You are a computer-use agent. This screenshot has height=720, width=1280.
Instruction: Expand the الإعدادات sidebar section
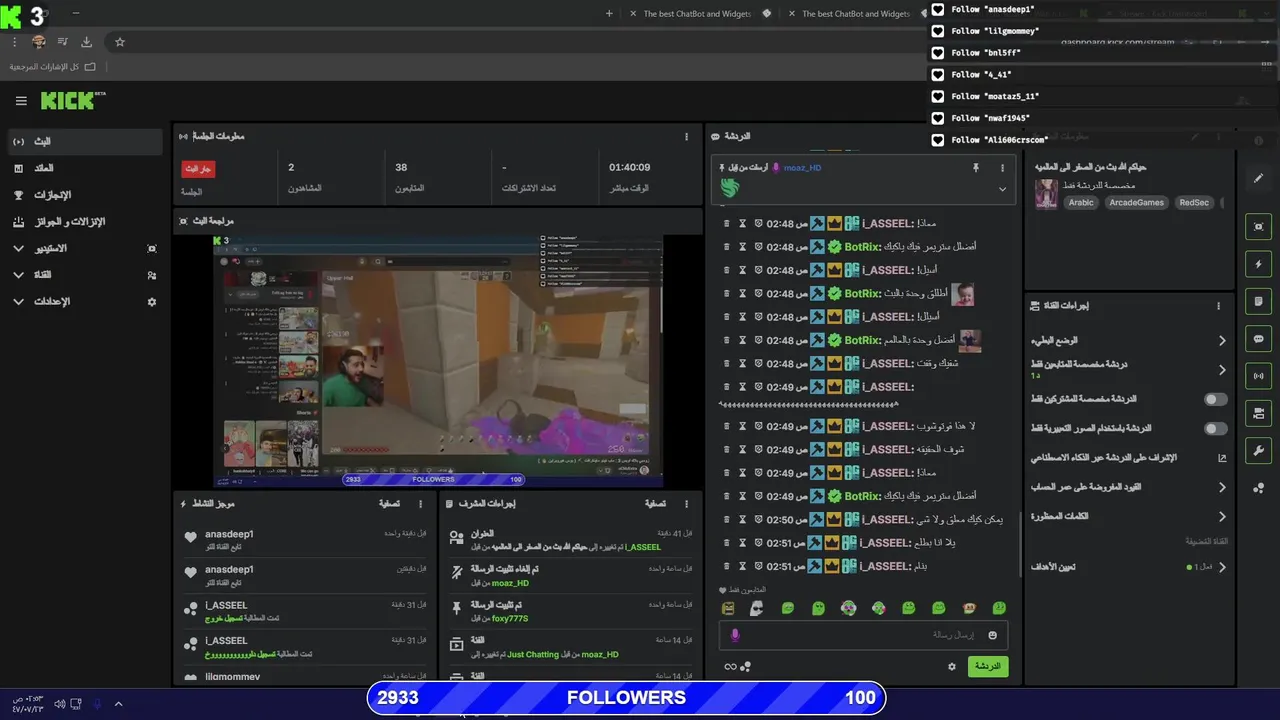point(18,301)
